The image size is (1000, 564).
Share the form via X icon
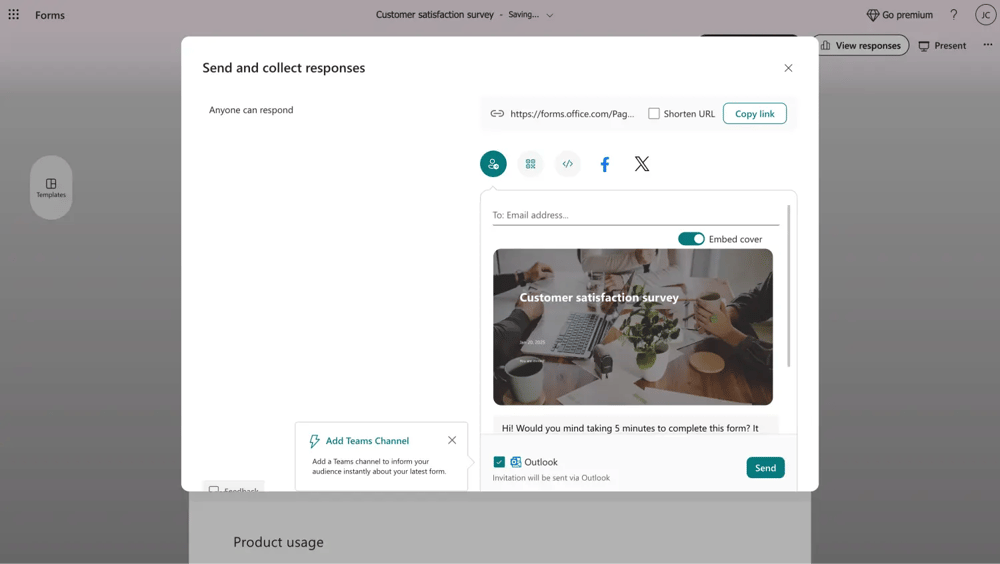pyautogui.click(x=642, y=164)
